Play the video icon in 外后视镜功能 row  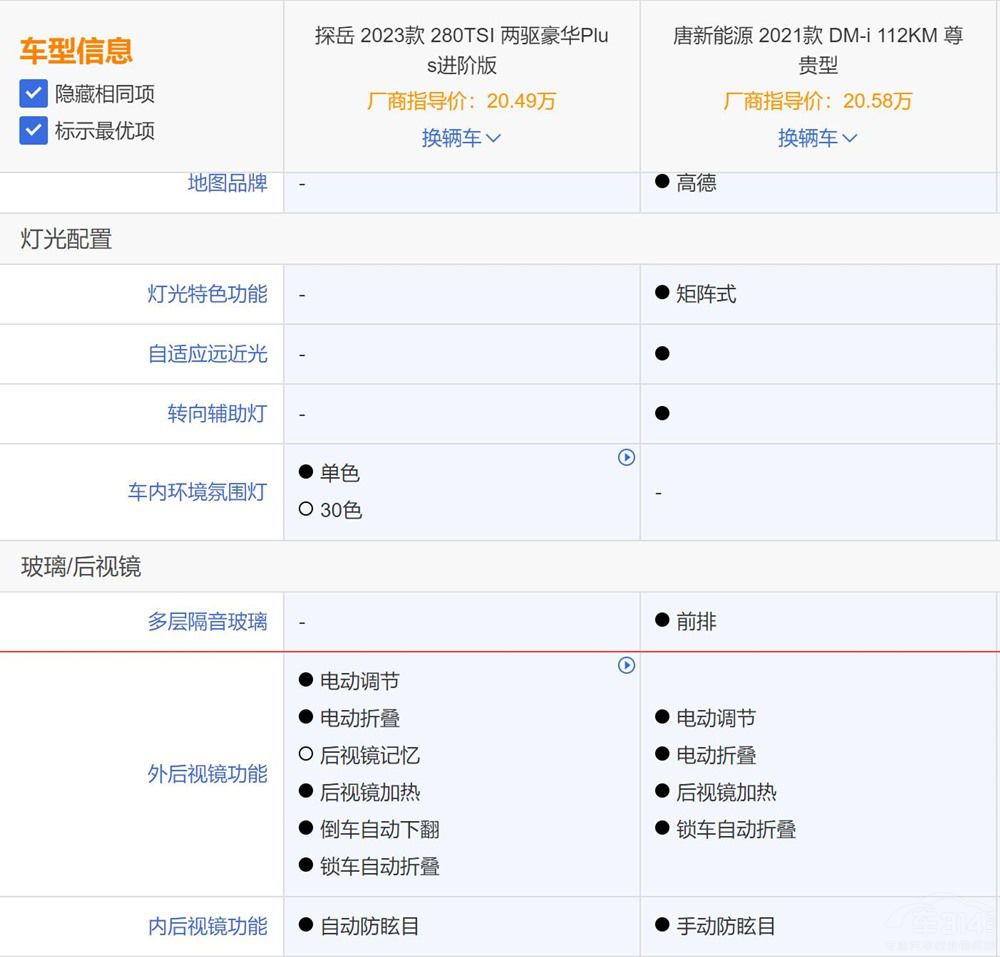click(626, 665)
